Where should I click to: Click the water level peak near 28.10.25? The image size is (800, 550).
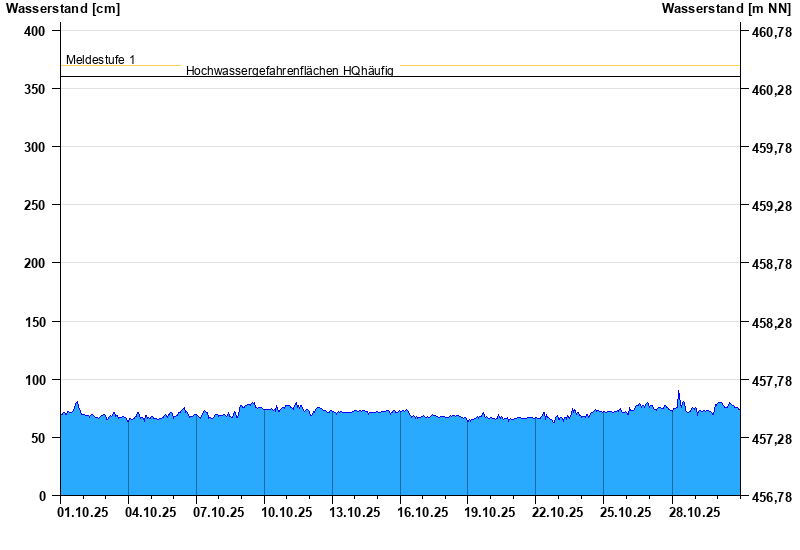679,392
